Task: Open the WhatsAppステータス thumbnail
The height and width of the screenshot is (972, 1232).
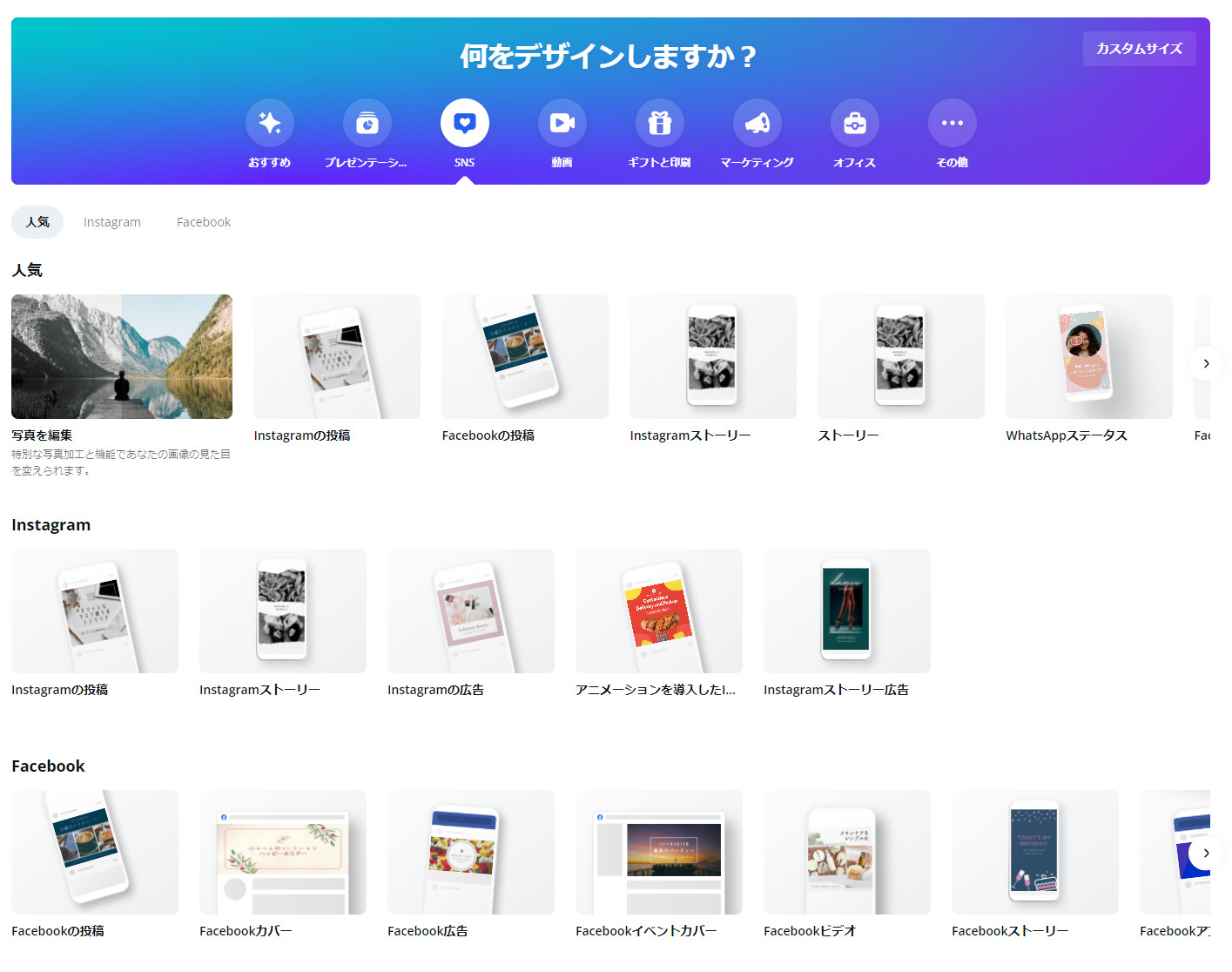Action: tap(1089, 356)
